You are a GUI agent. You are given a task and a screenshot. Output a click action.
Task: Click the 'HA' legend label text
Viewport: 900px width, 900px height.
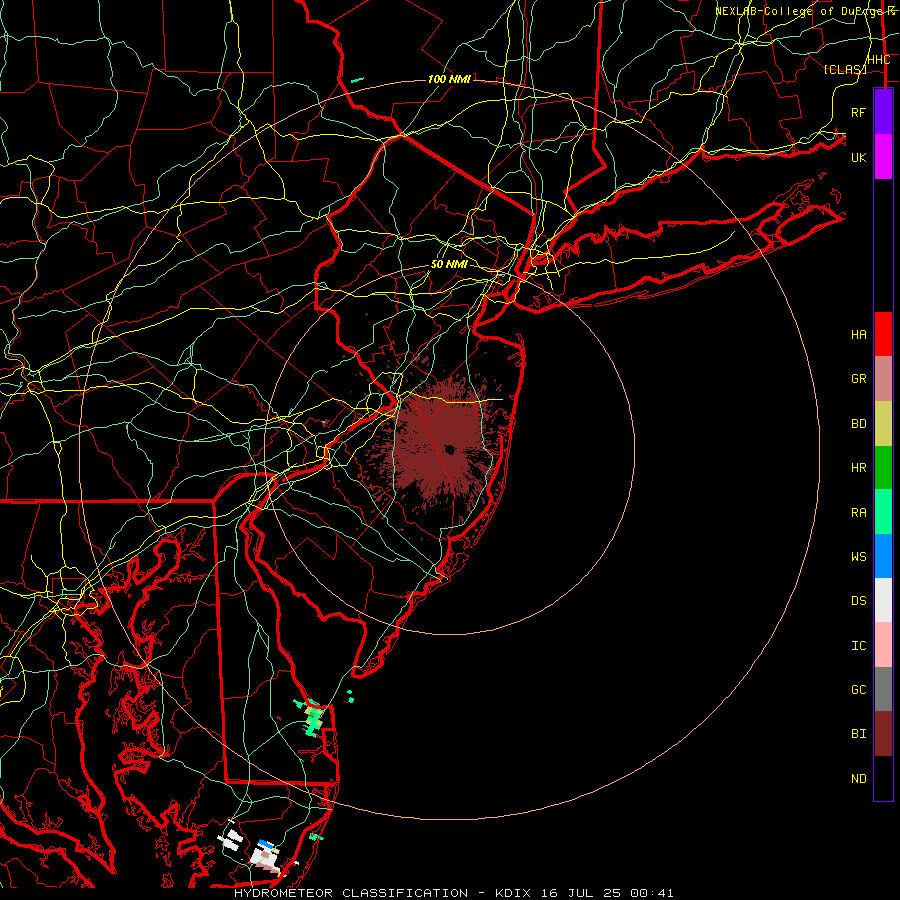859,335
